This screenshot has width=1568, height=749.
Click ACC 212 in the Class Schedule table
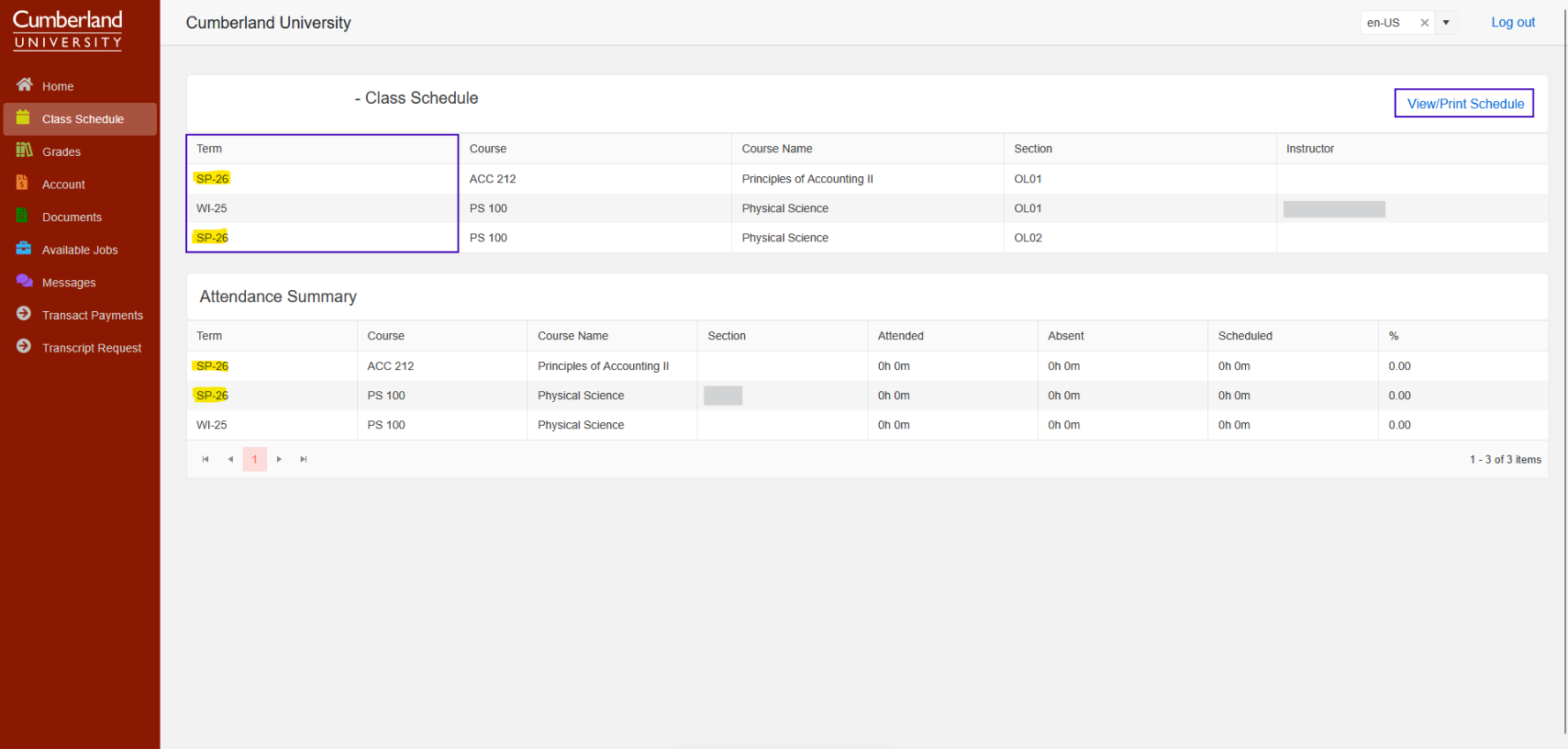click(493, 179)
